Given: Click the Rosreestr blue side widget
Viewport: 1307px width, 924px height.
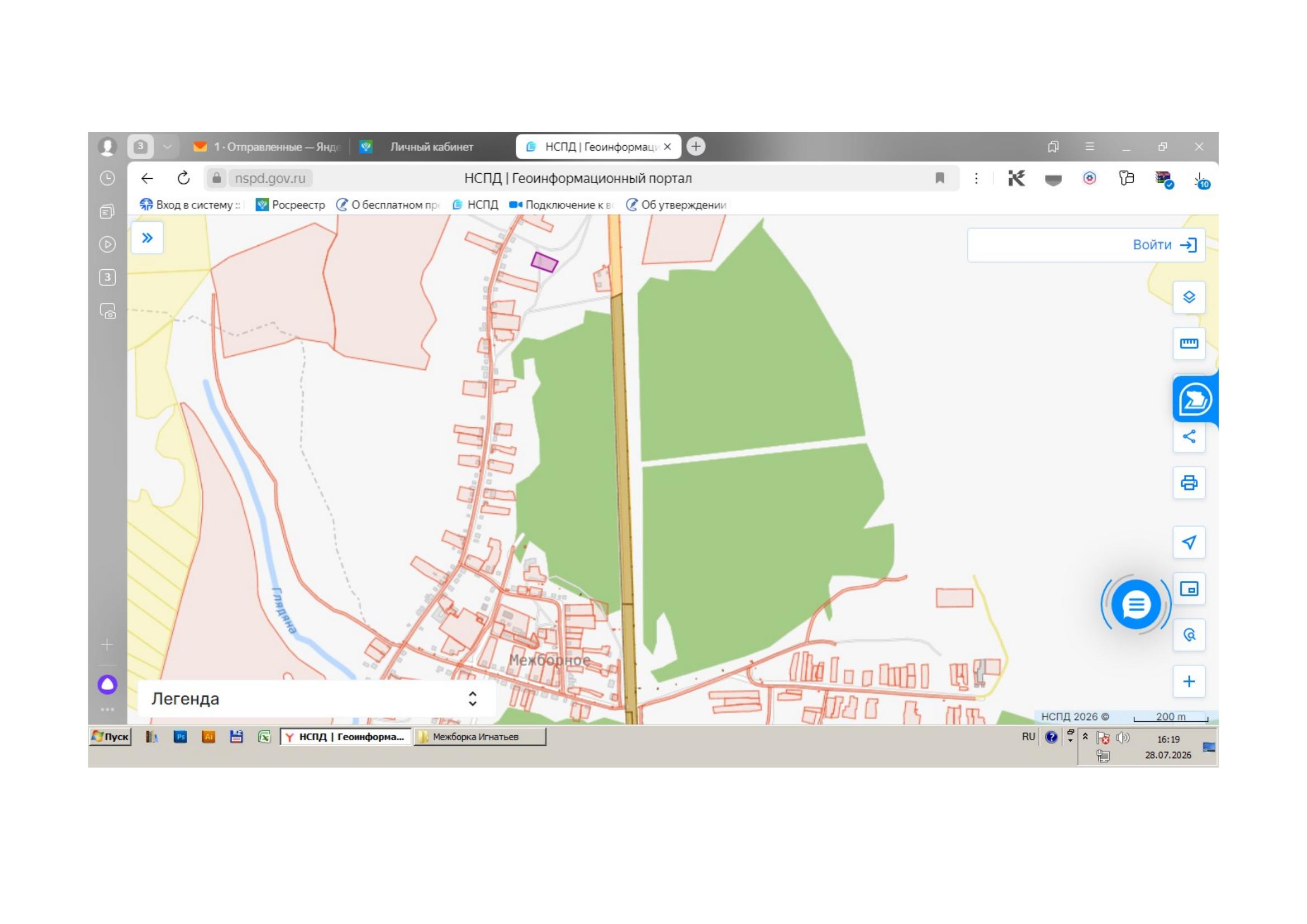Looking at the screenshot, I should pyautogui.click(x=1195, y=398).
